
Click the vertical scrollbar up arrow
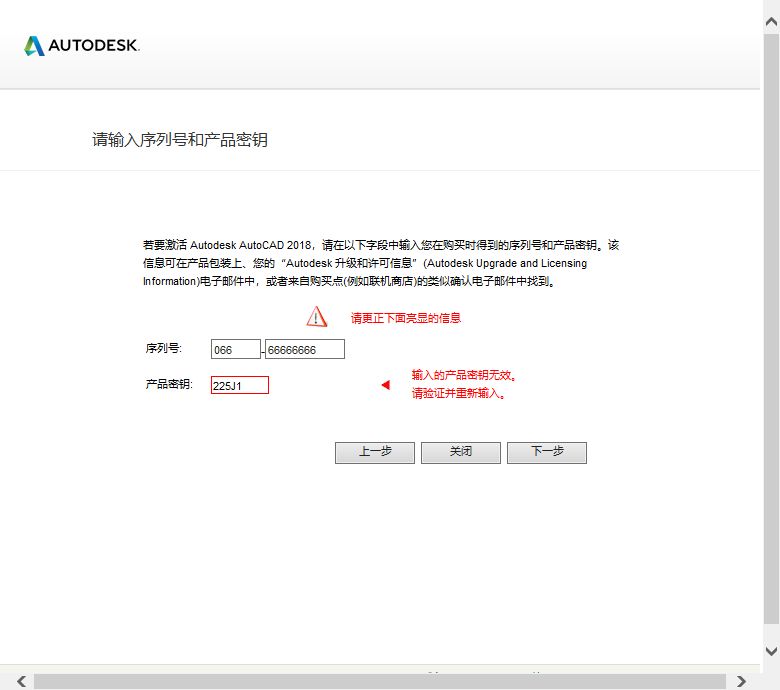(x=771, y=21)
